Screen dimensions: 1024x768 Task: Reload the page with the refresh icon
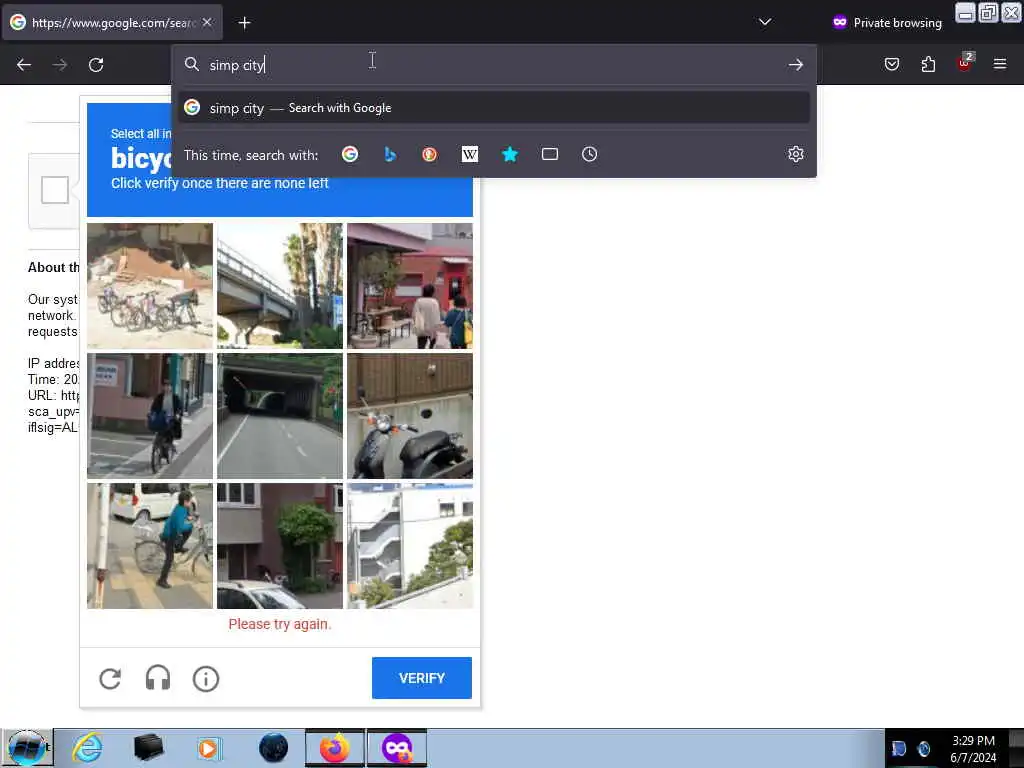[x=96, y=65]
